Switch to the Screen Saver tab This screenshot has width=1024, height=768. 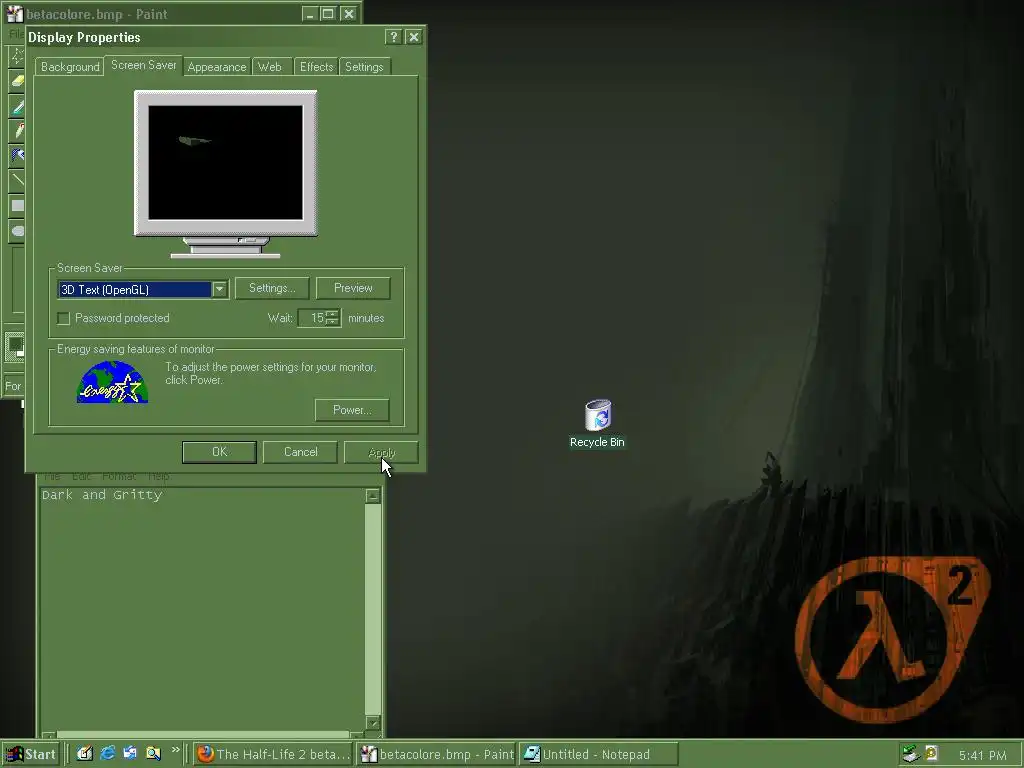(x=144, y=65)
